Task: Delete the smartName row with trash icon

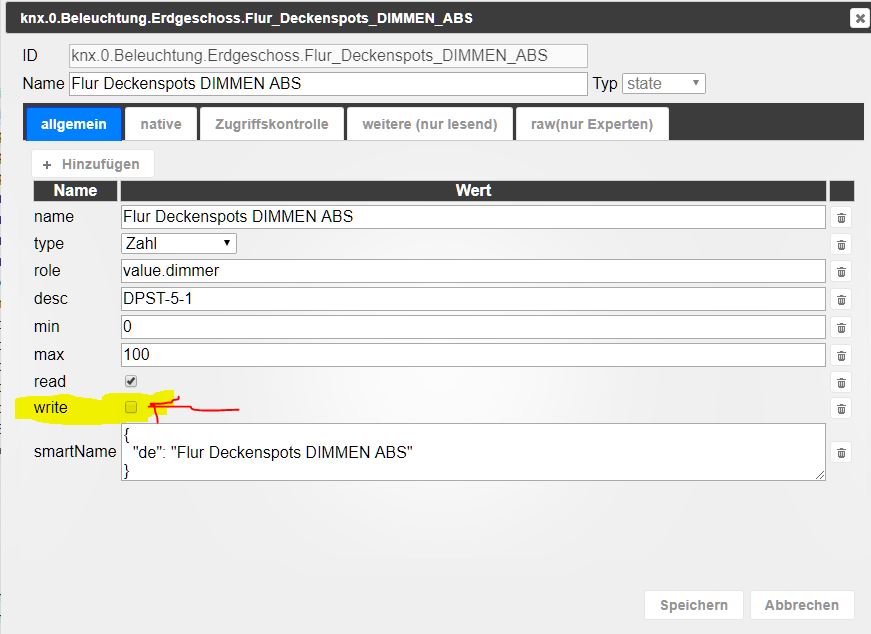Action: click(x=842, y=453)
